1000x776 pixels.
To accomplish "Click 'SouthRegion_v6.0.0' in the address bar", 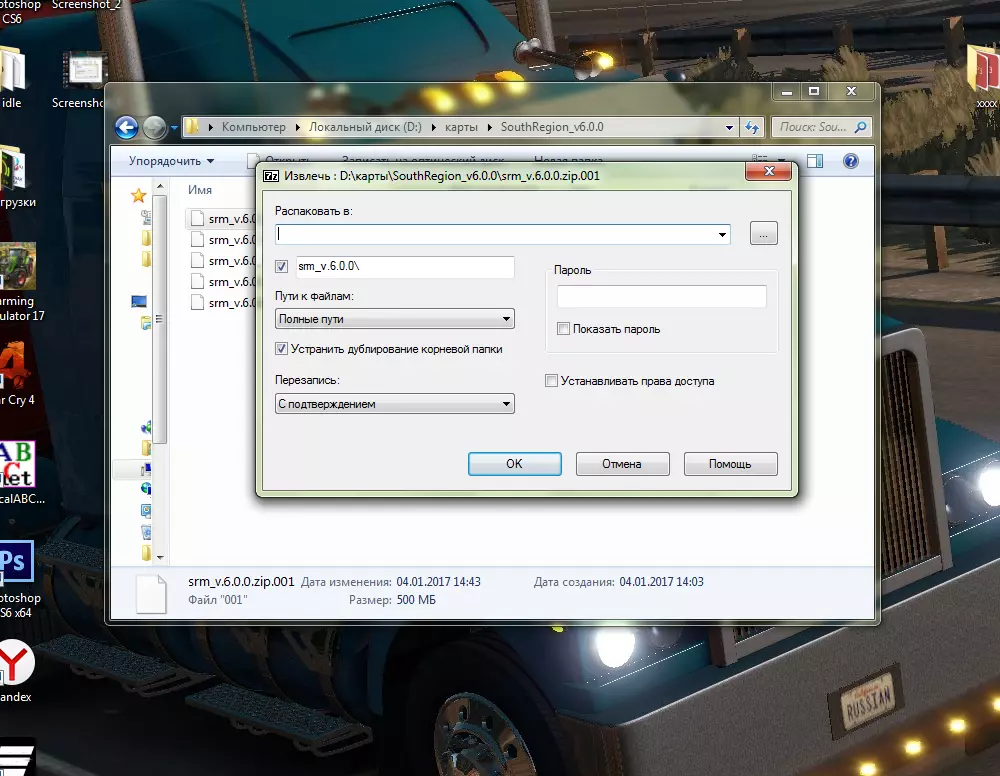I will [x=552, y=127].
